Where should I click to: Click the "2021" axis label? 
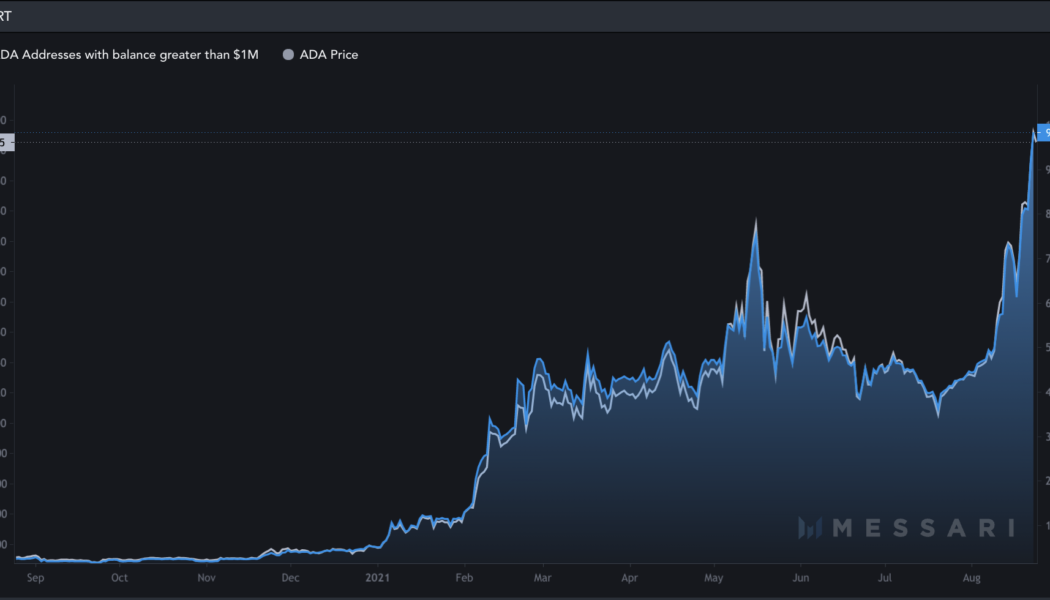[x=379, y=578]
